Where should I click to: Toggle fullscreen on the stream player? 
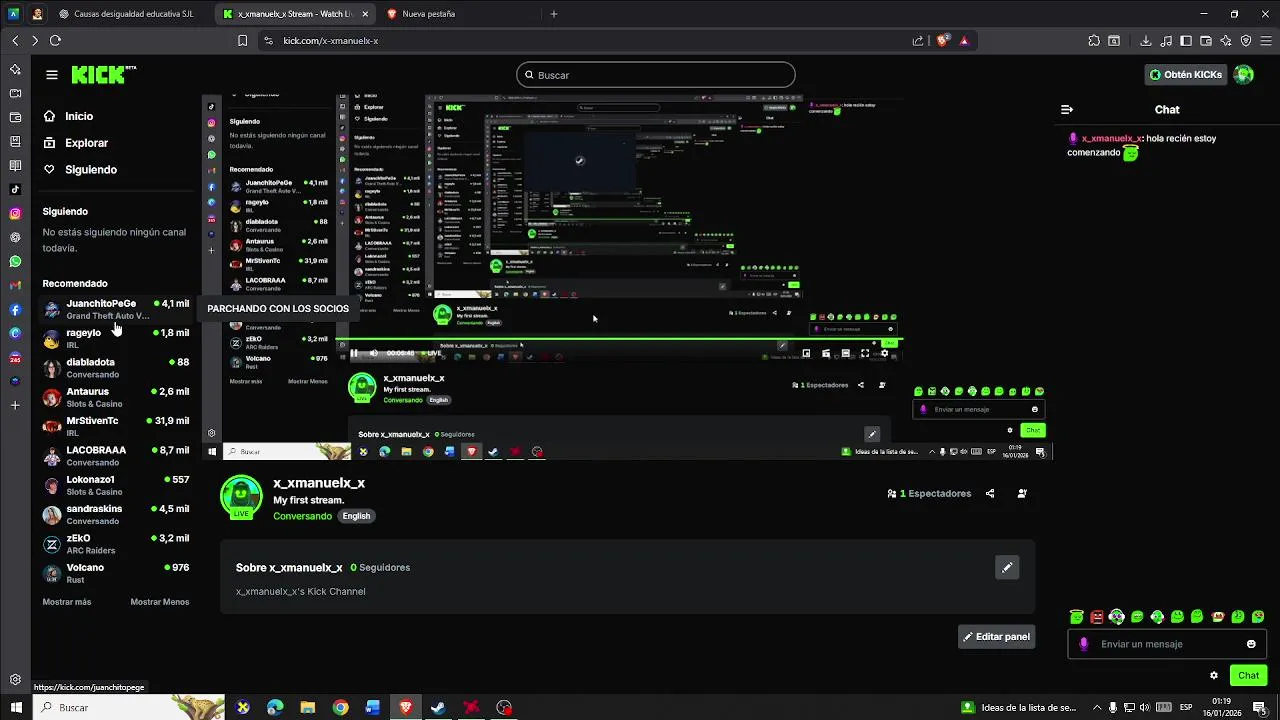866,353
